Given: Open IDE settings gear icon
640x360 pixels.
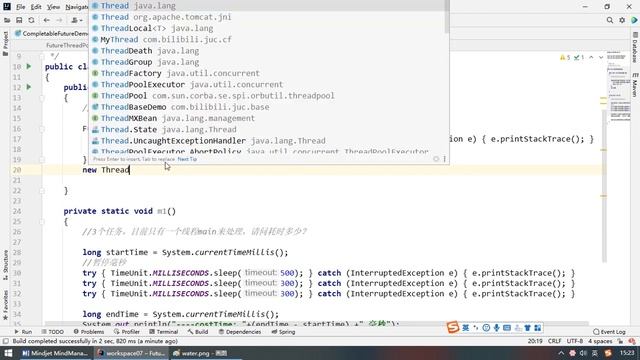Looking at the screenshot, I should coord(622,20).
